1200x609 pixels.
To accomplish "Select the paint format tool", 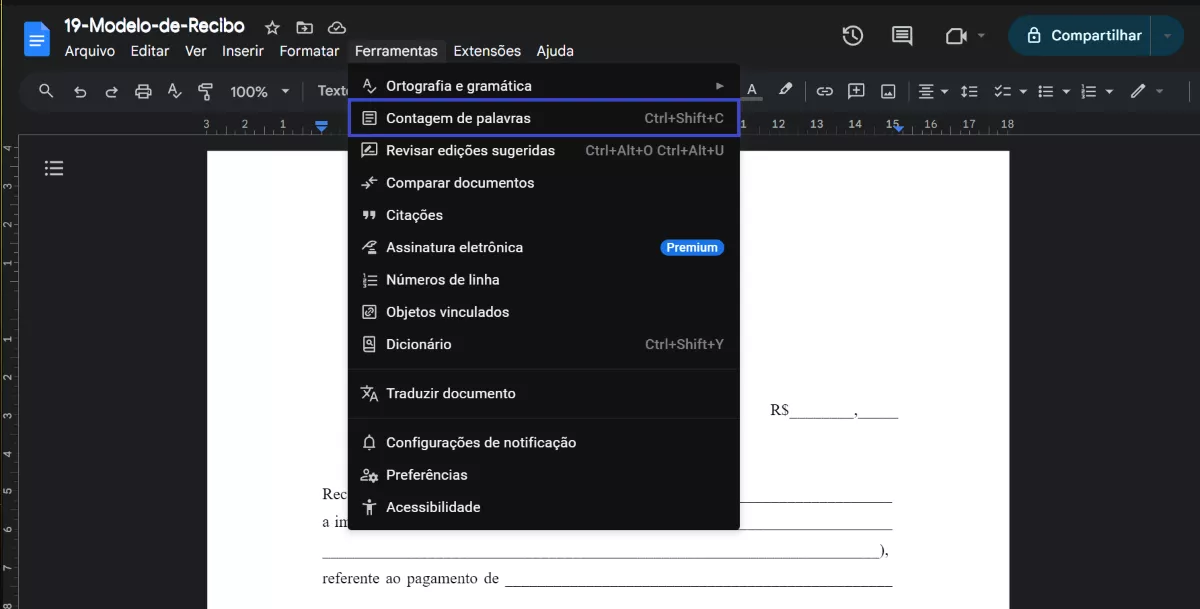I will tap(205, 91).
